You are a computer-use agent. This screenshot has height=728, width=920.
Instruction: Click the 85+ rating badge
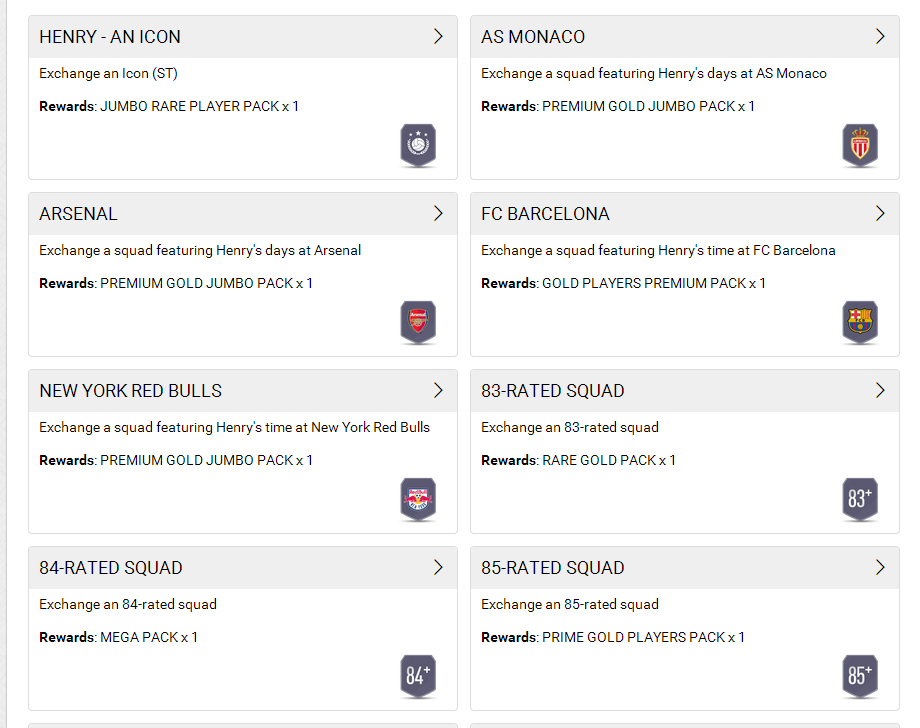[860, 677]
